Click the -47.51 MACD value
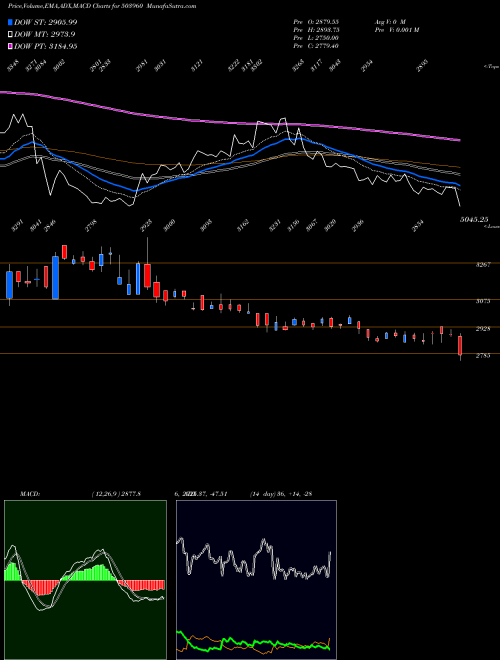 [218, 494]
